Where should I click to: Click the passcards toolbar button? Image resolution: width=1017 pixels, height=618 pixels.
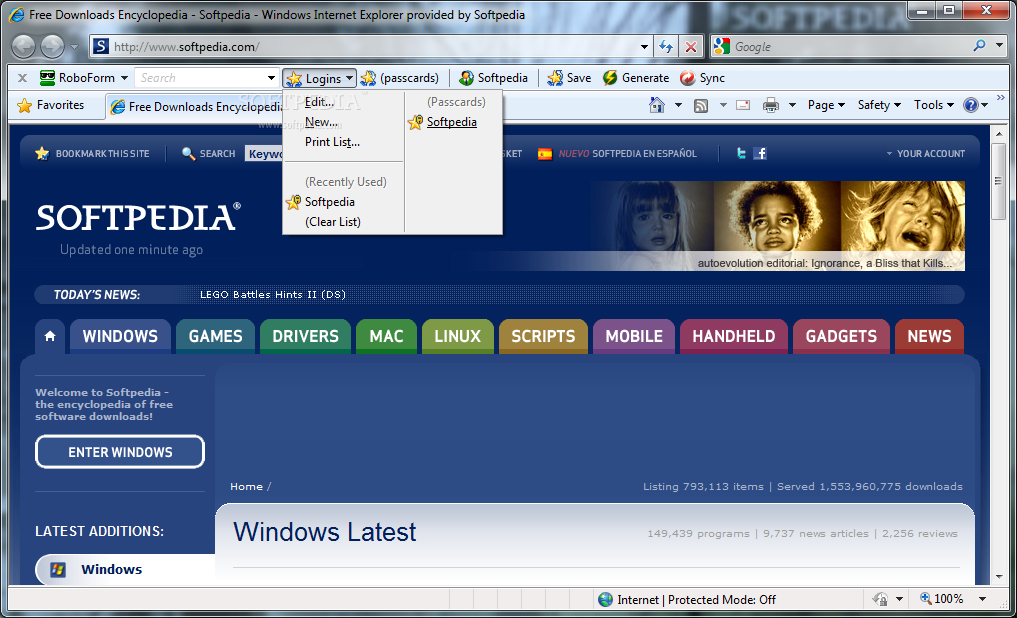400,78
